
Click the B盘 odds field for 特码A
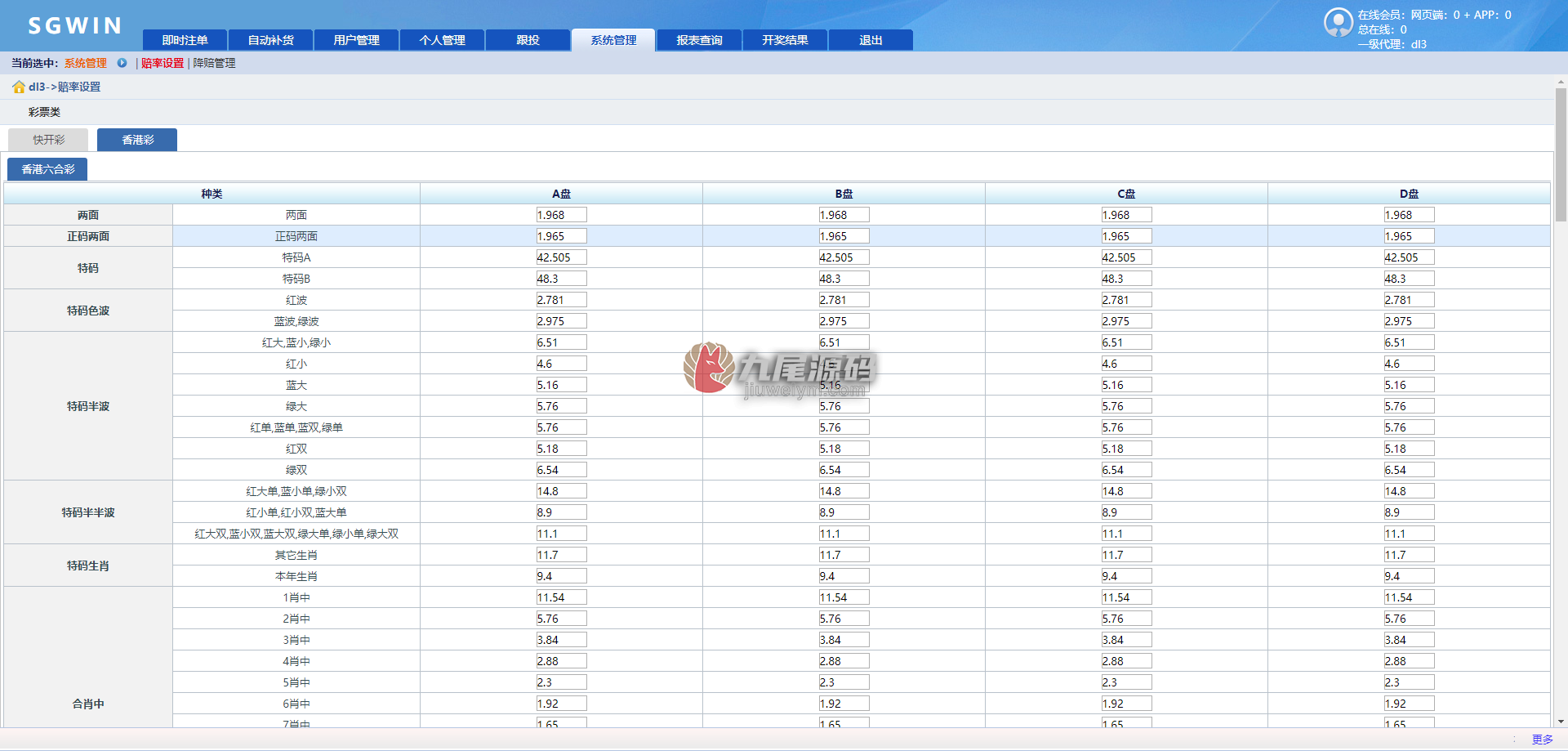point(844,257)
